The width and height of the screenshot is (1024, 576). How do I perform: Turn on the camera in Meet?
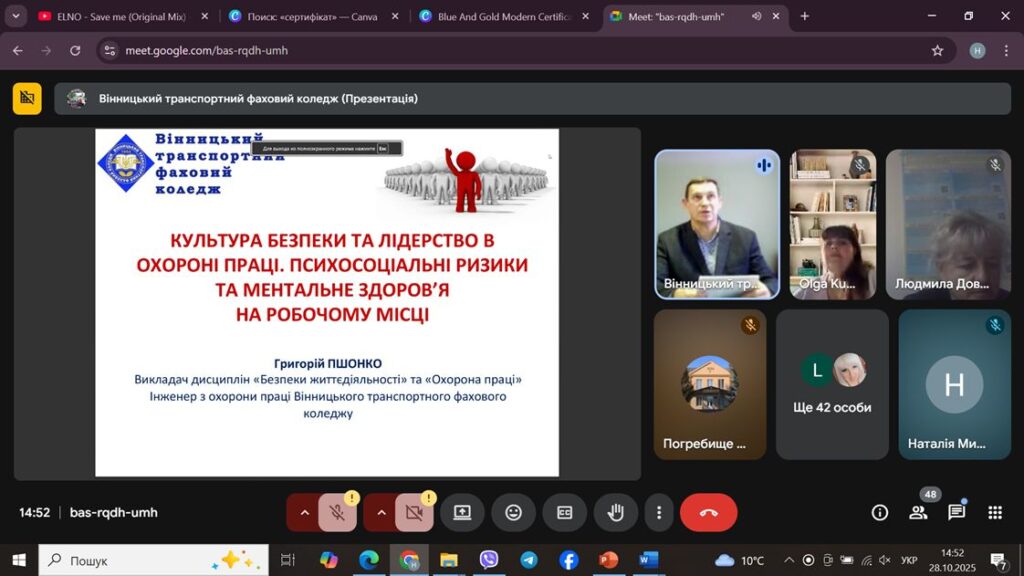click(x=414, y=513)
